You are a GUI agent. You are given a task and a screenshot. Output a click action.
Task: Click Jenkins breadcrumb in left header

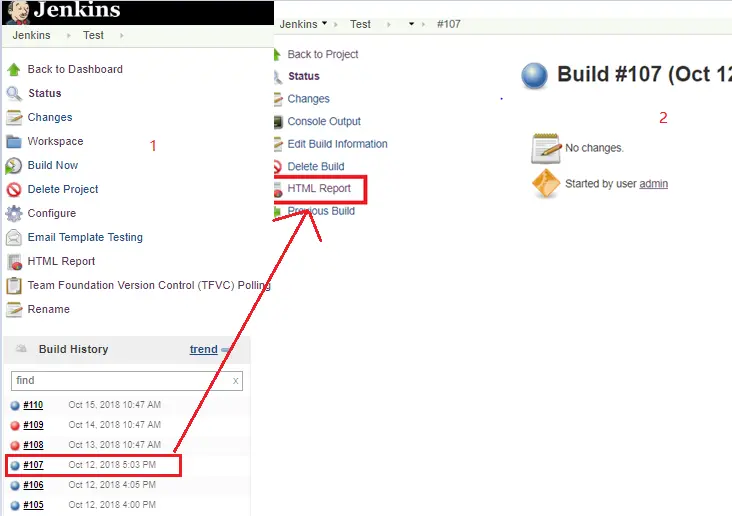(31, 35)
